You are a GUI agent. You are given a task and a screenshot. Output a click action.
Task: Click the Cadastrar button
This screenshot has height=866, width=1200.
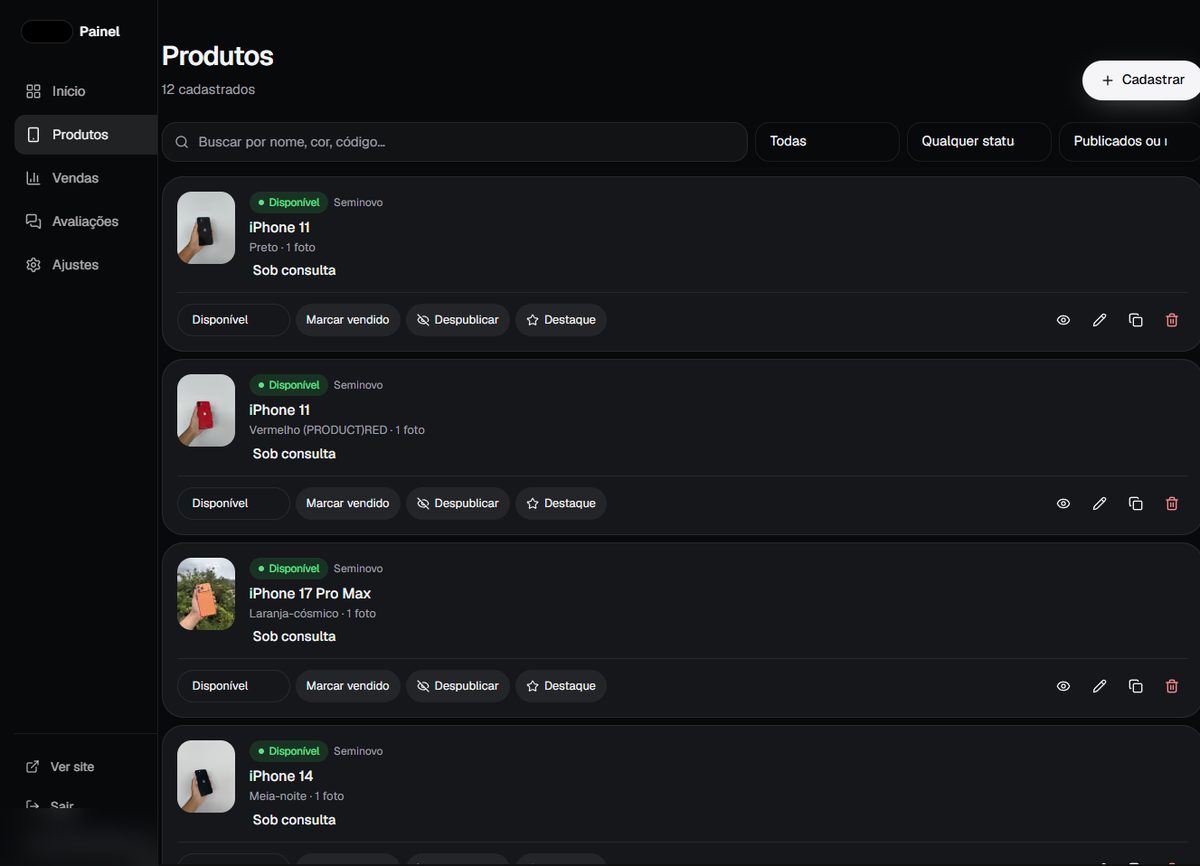[1142, 80]
